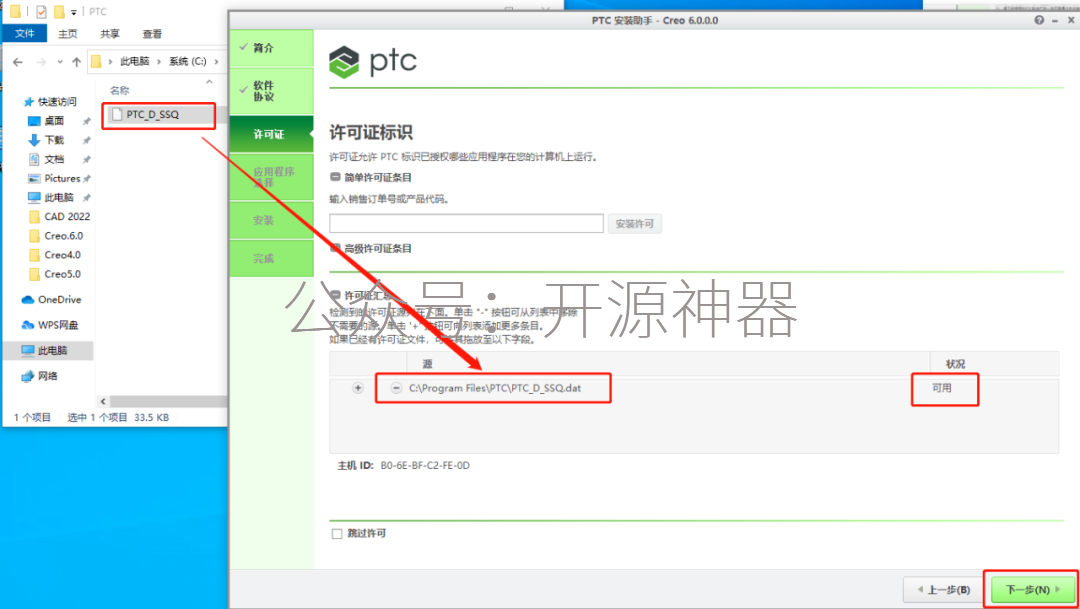Open the 文件 tab in File Explorer
The image size is (1080, 609).
coord(25,34)
